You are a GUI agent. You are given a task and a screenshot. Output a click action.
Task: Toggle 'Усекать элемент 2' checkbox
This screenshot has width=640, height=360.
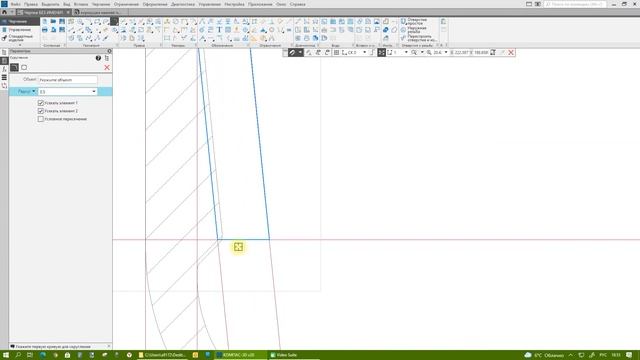[x=41, y=111]
